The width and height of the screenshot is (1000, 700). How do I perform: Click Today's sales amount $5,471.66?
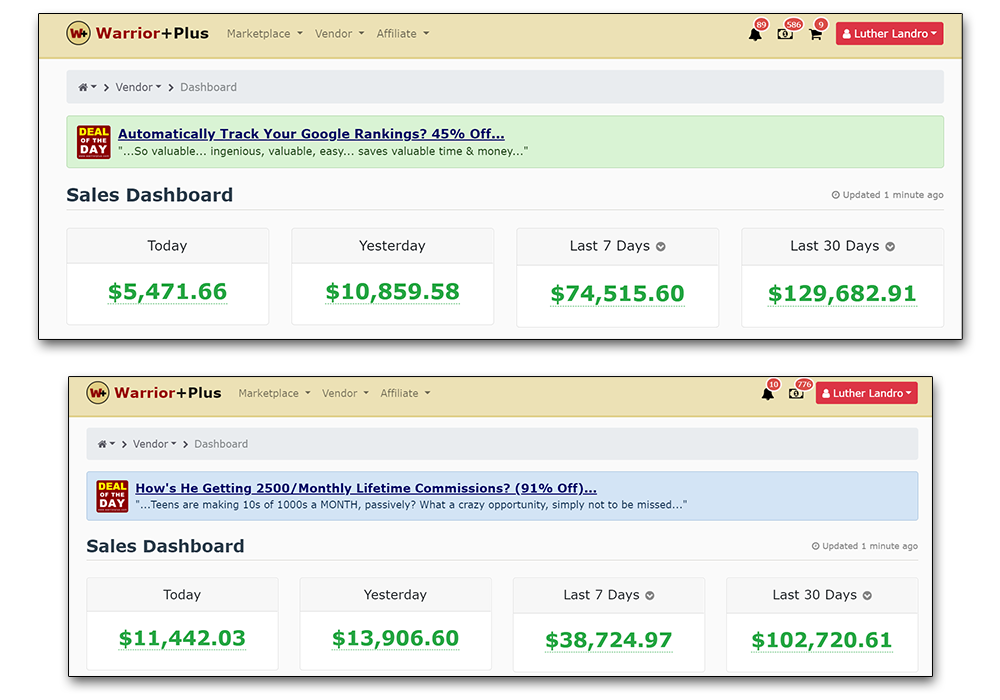tap(167, 292)
